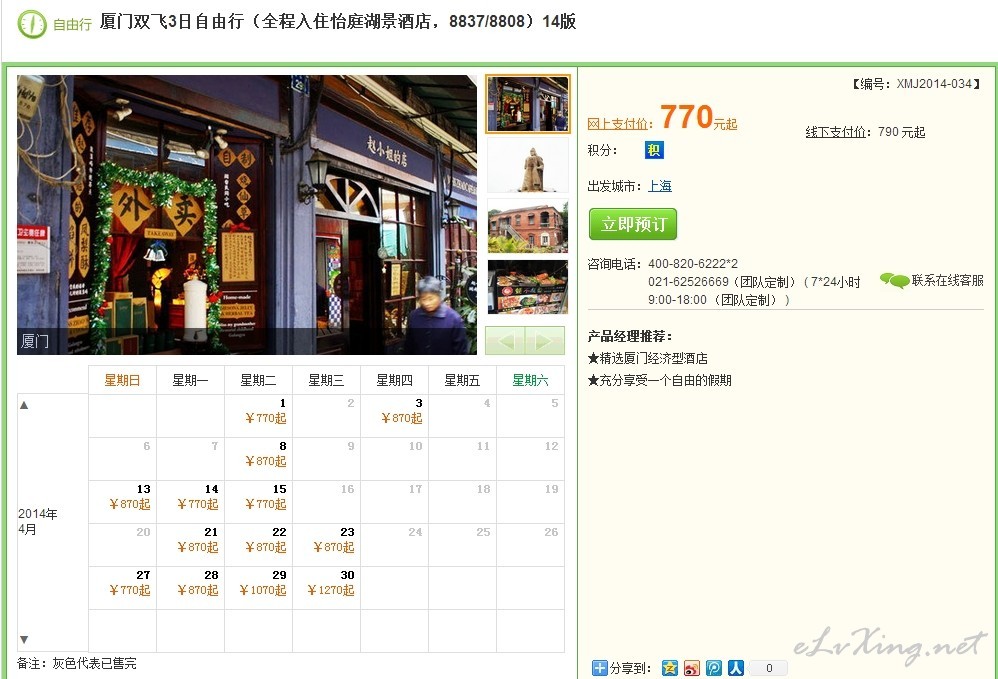
Task: Click the 立即预订 booking button
Action: (633, 224)
